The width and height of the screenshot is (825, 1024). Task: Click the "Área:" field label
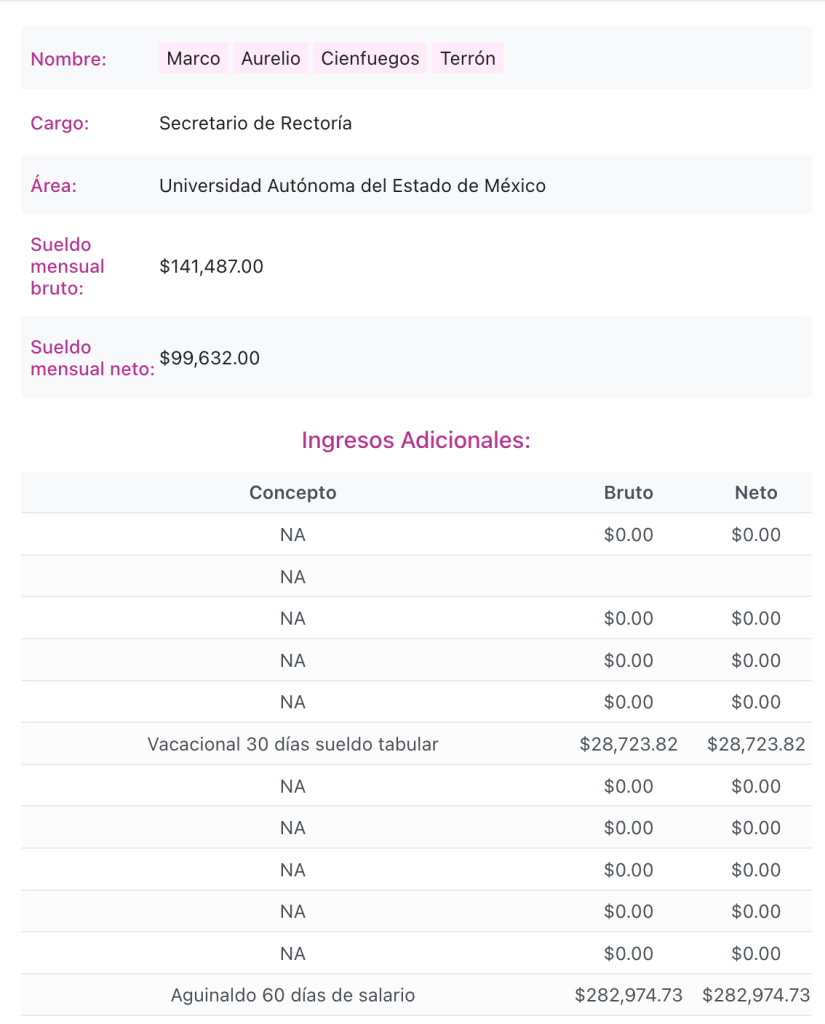[54, 186]
